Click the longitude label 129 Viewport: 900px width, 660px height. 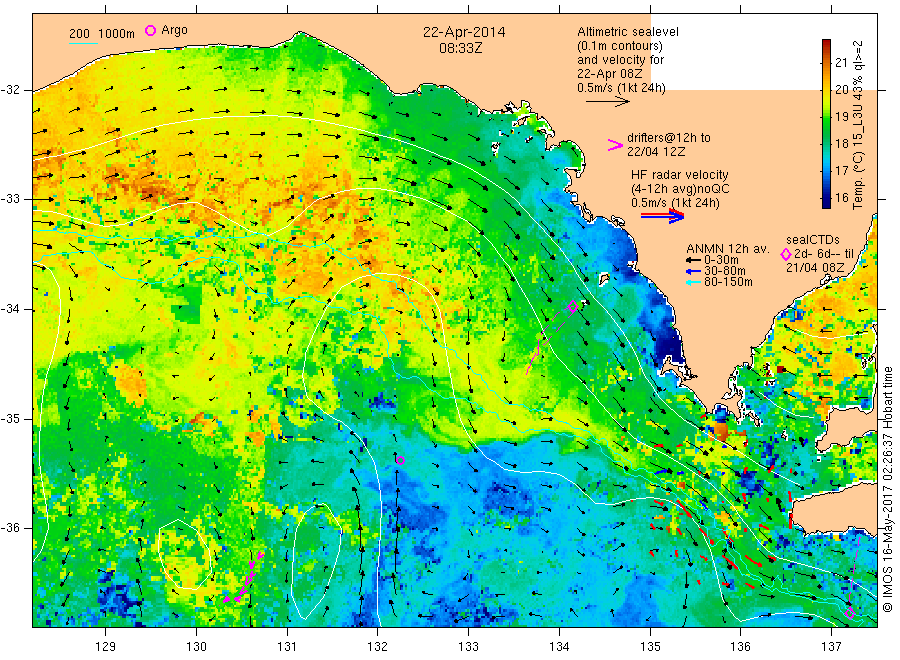pos(106,647)
